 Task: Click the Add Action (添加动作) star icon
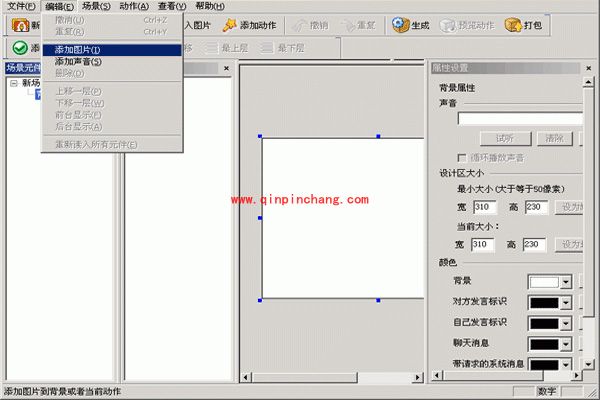[230, 25]
